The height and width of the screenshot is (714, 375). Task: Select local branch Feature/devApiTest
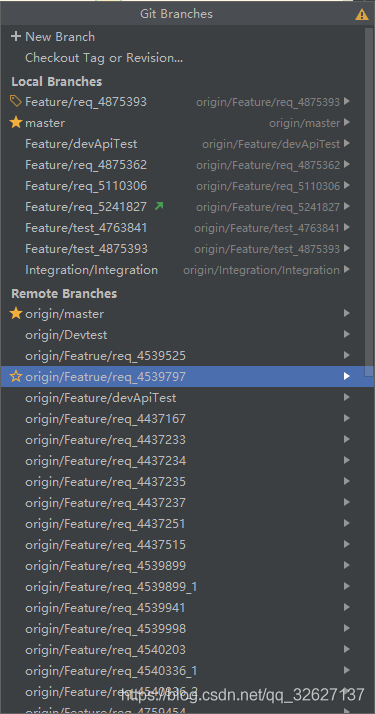coord(81,144)
